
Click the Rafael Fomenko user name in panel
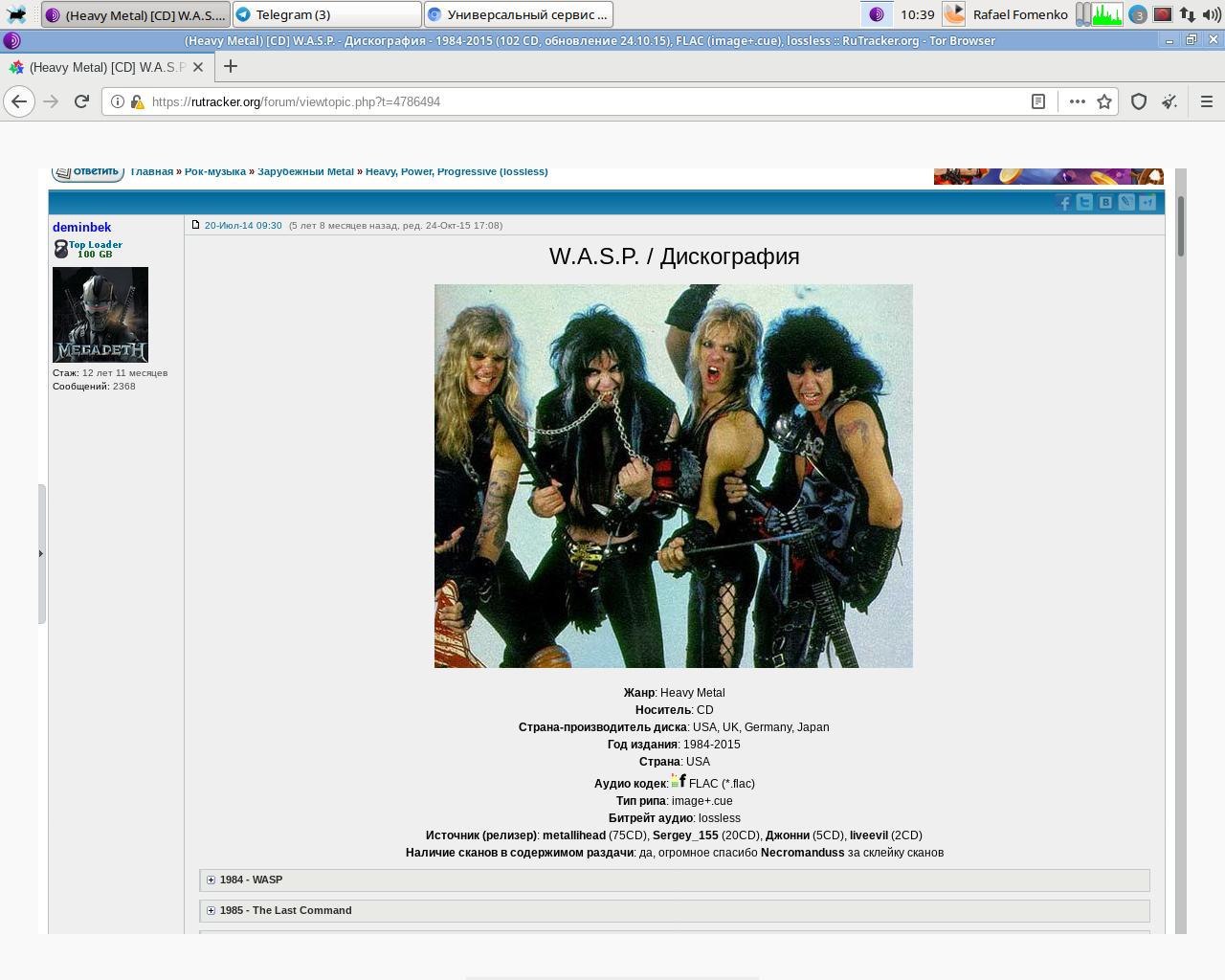[1020, 14]
